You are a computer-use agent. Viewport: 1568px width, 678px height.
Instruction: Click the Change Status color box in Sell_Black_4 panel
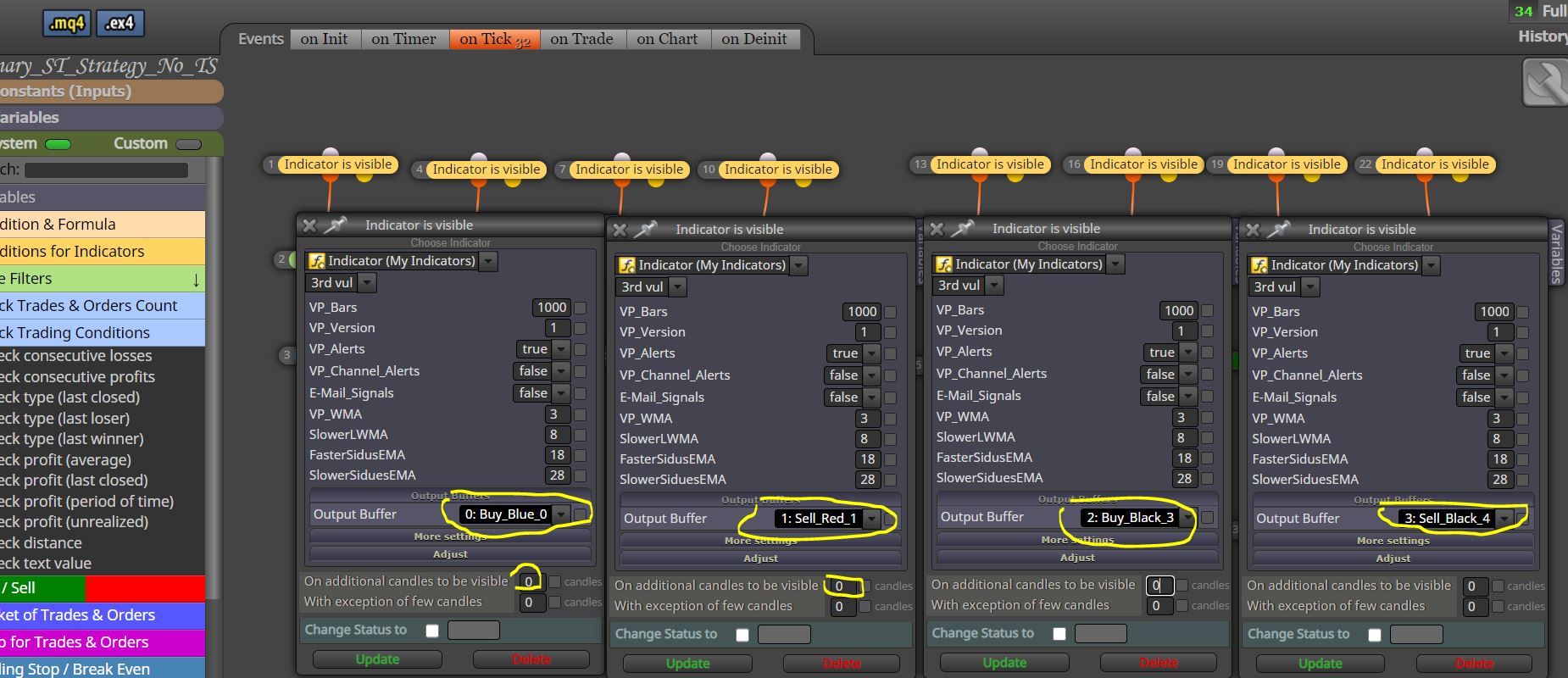1417,635
